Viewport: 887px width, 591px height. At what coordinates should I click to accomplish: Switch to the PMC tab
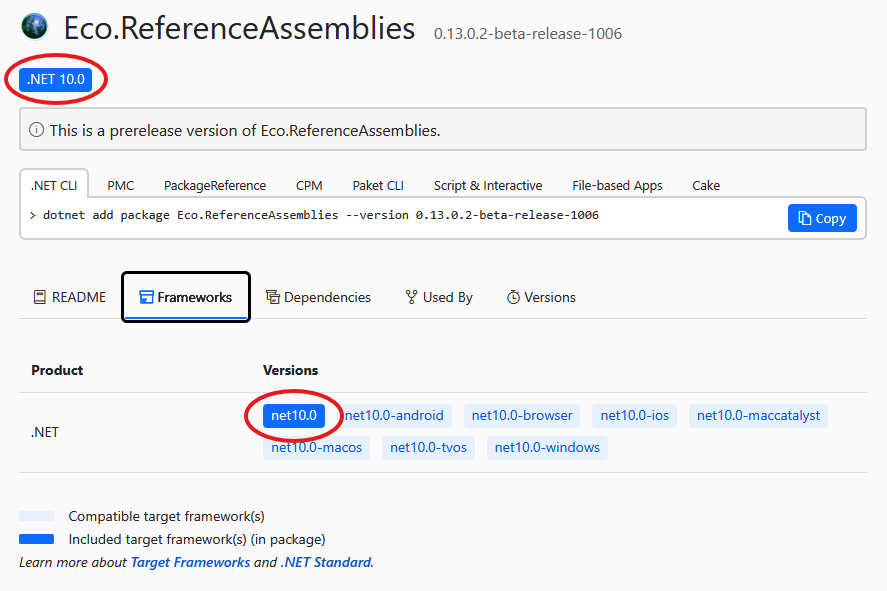pyautogui.click(x=120, y=186)
